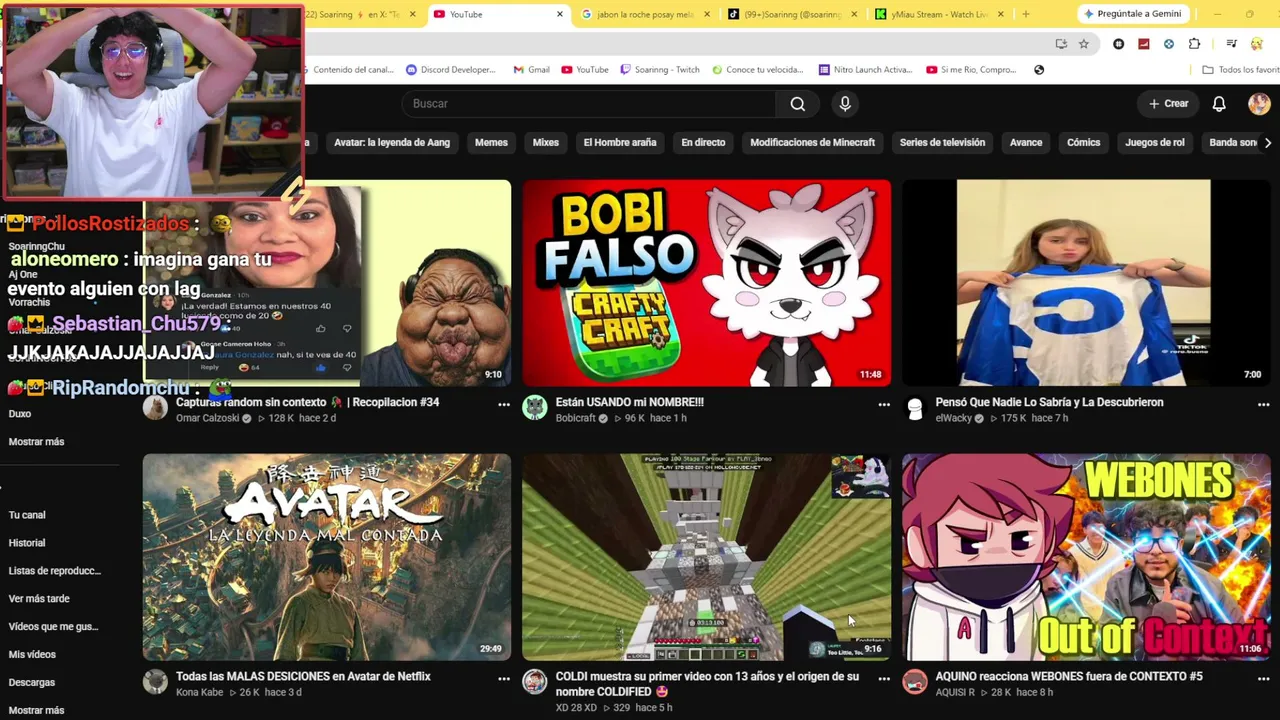
Task: Click the Kona Kabe channel avatar
Action: (155, 682)
